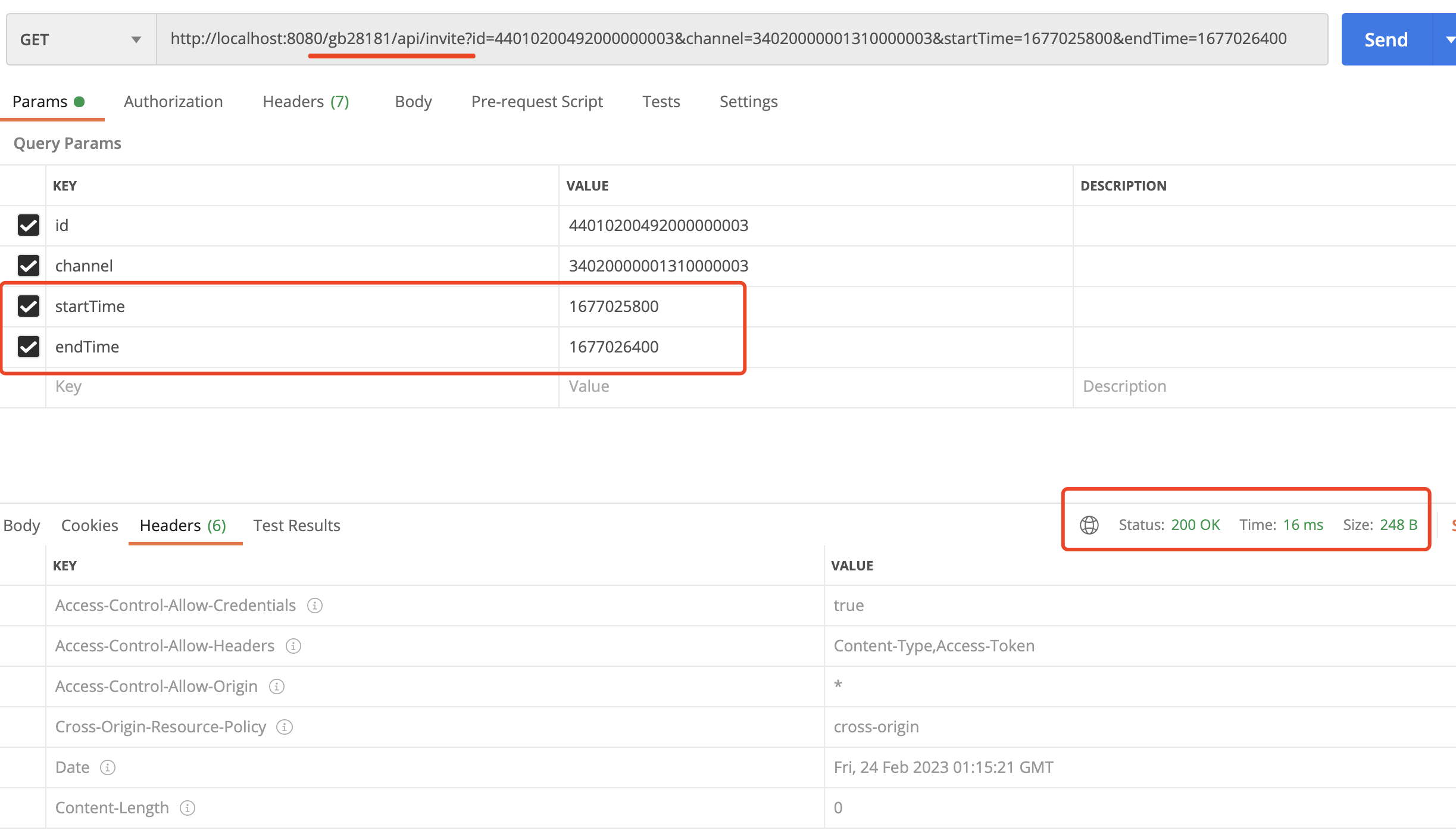The width and height of the screenshot is (1456, 830).
Task: Click the 200 OK status indicator
Action: tap(1195, 525)
